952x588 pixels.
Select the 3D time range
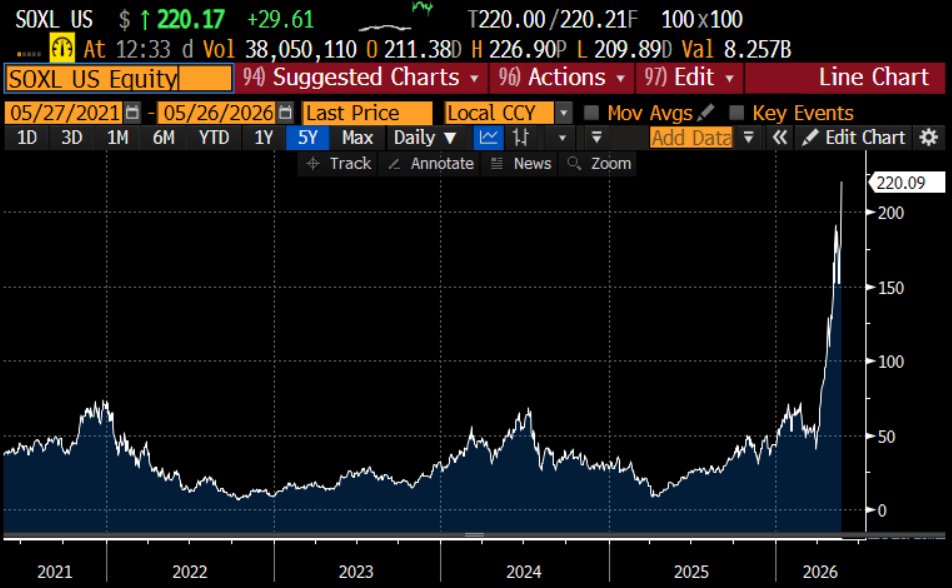tap(72, 138)
